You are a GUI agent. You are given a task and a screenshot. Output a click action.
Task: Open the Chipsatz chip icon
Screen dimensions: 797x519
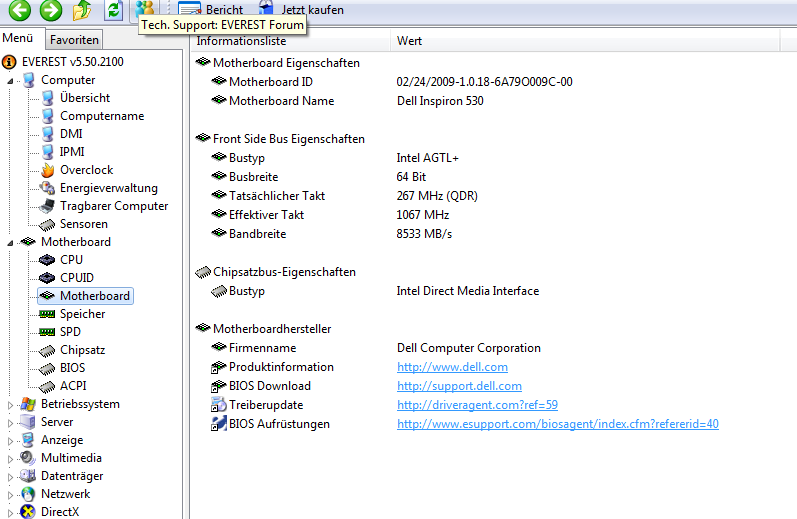tap(47, 350)
